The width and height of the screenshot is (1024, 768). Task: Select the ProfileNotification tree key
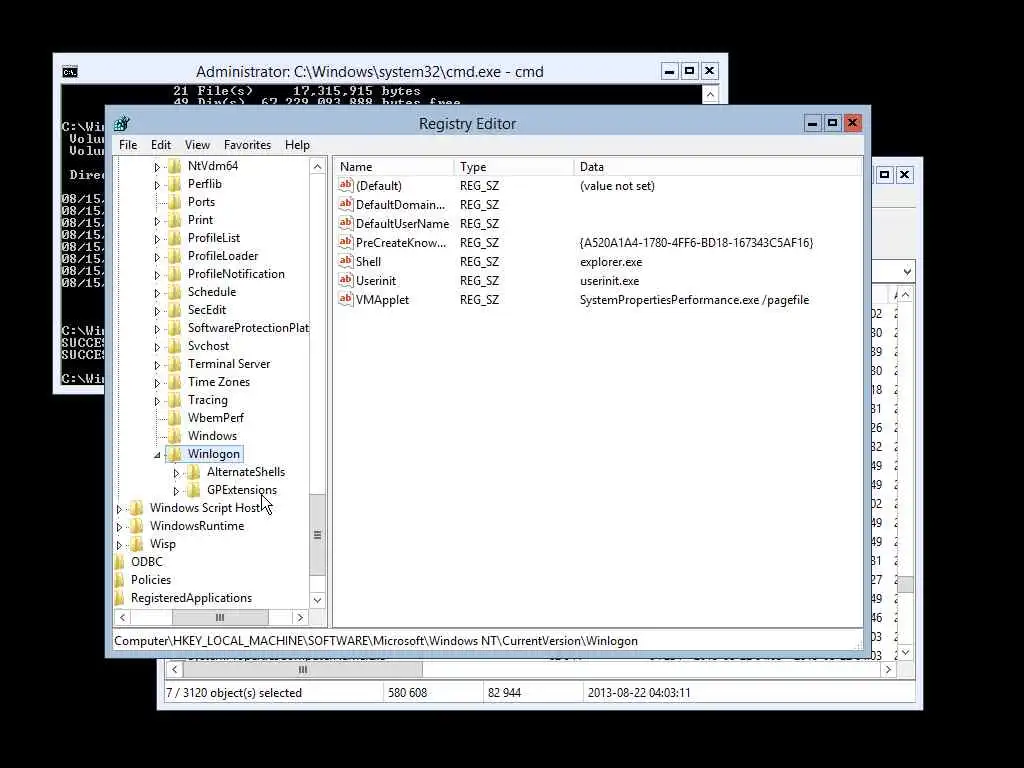coord(236,274)
